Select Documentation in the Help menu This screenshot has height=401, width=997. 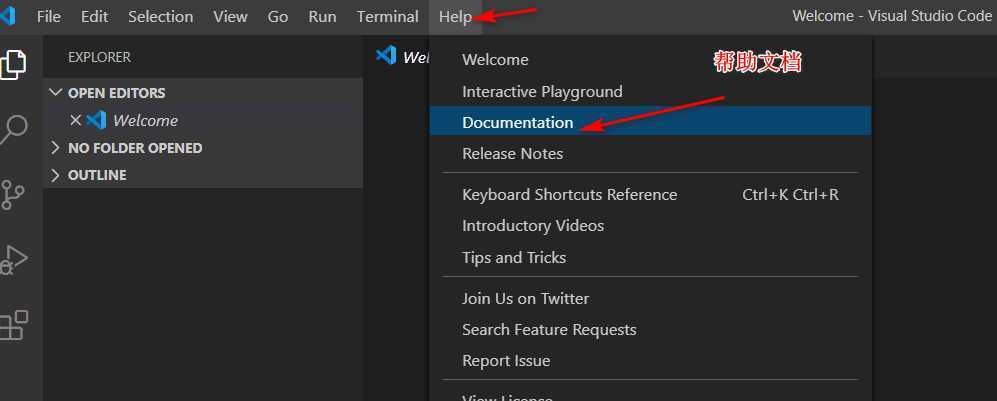(x=650, y=122)
